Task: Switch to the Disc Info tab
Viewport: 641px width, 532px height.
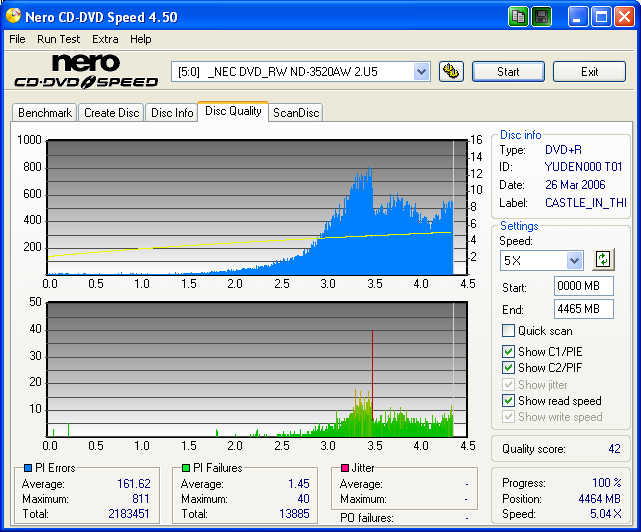Action: 172,113
